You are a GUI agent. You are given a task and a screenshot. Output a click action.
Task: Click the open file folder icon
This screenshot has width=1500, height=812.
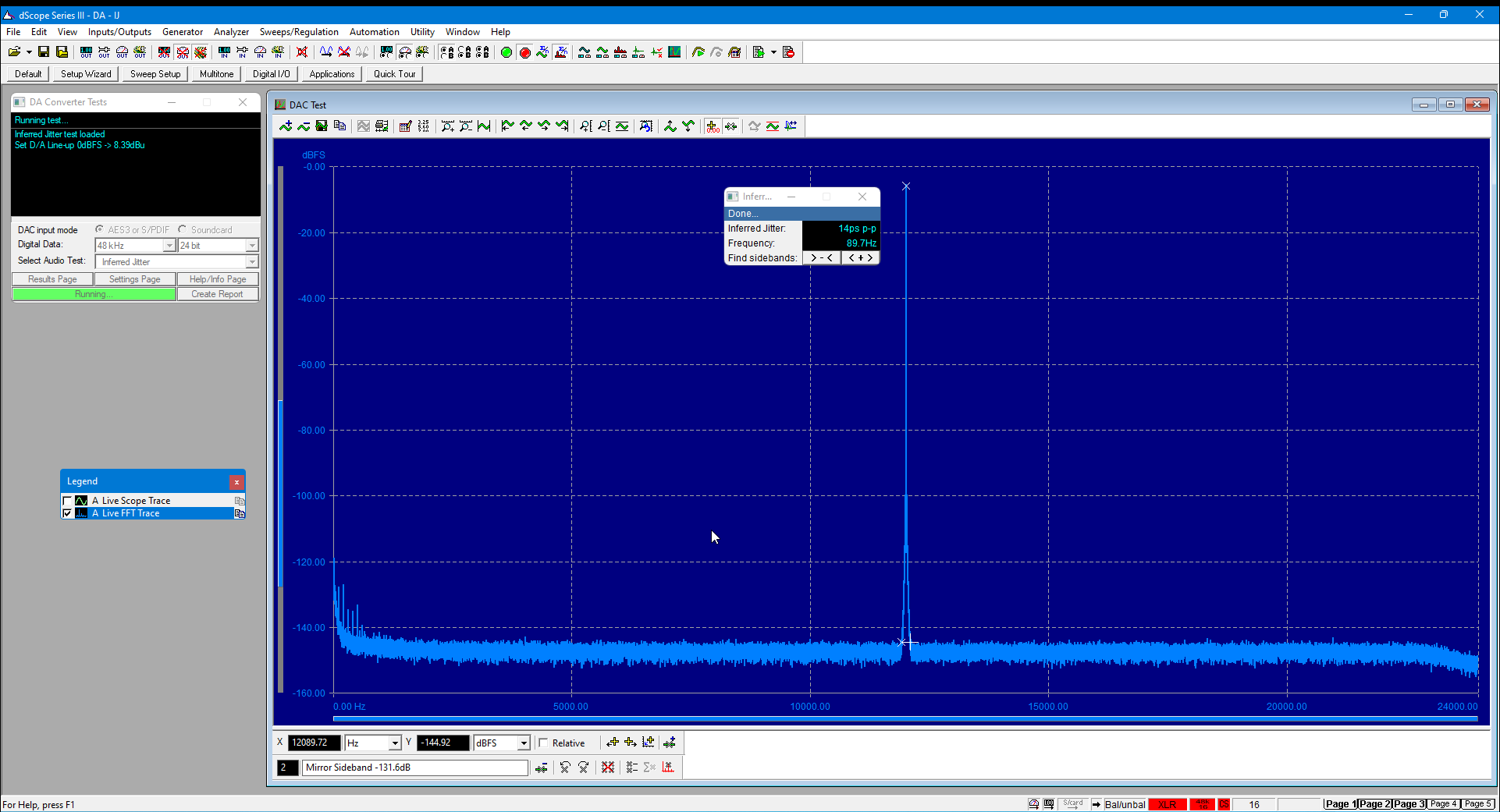pos(14,52)
